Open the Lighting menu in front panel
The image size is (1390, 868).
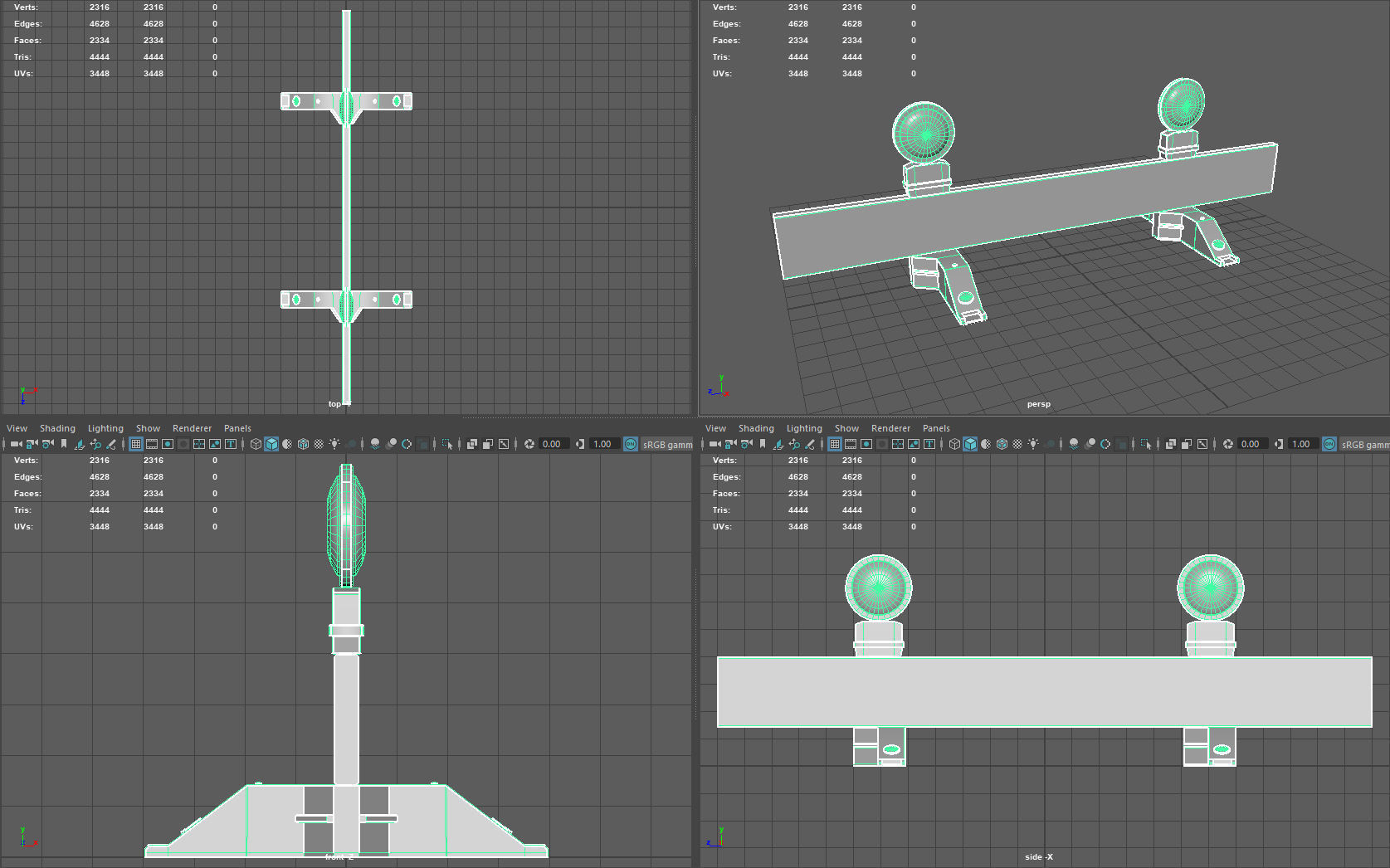pyautogui.click(x=105, y=428)
